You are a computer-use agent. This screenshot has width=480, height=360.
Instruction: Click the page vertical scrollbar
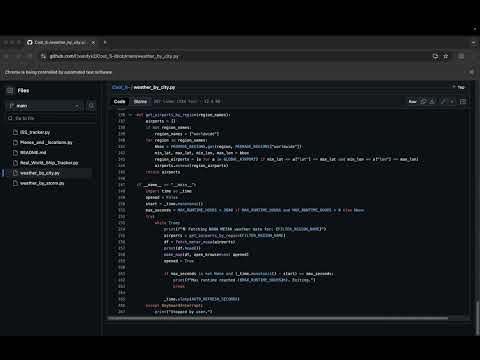(477, 318)
